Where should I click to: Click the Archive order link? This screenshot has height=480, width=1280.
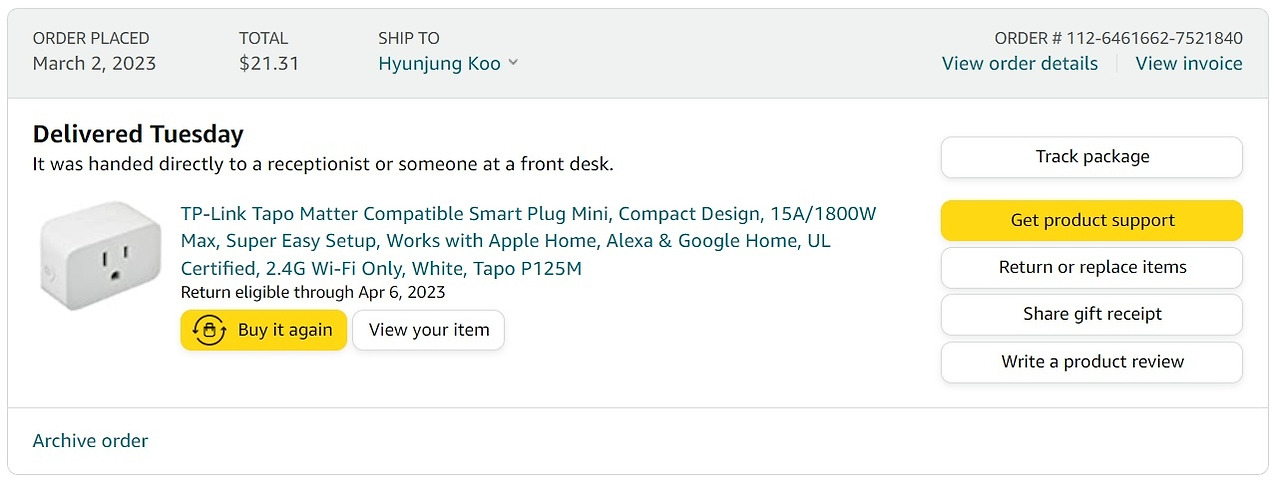click(x=90, y=441)
